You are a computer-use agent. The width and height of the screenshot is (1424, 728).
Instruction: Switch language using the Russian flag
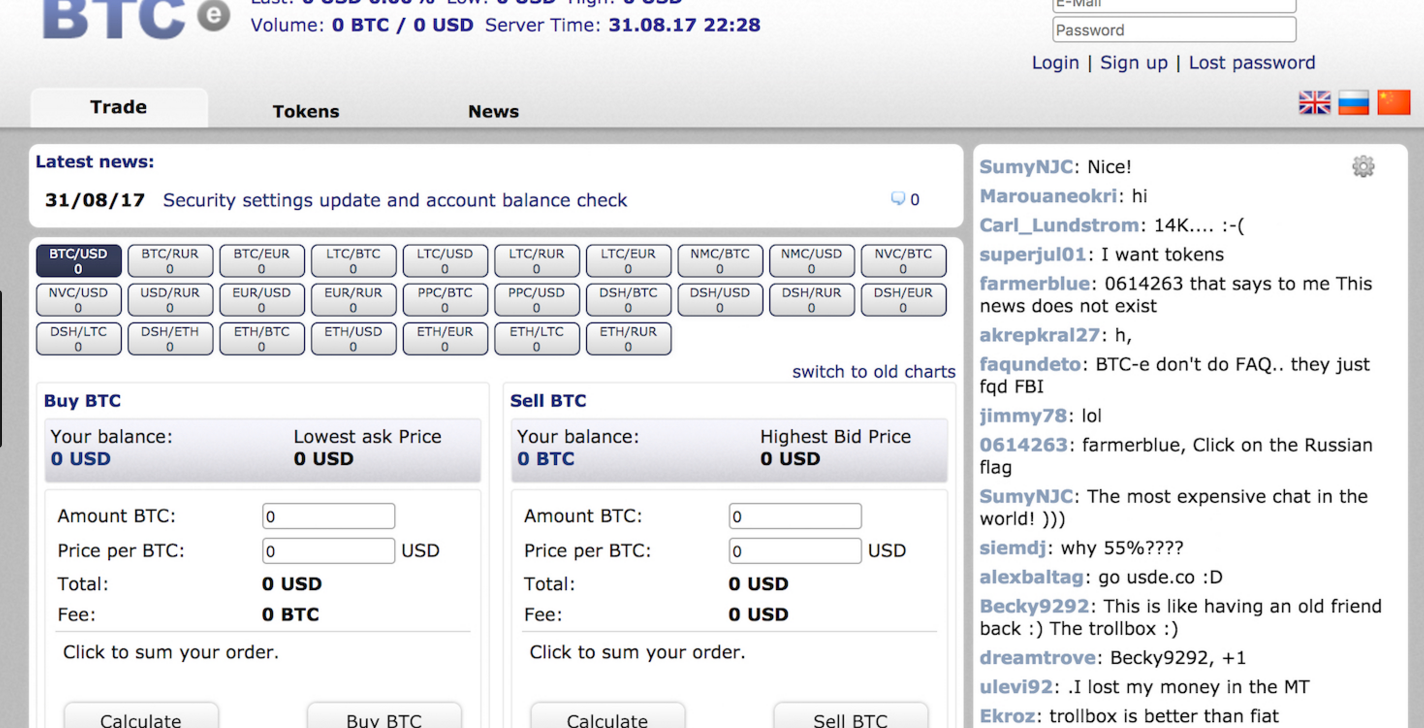pyautogui.click(x=1354, y=102)
